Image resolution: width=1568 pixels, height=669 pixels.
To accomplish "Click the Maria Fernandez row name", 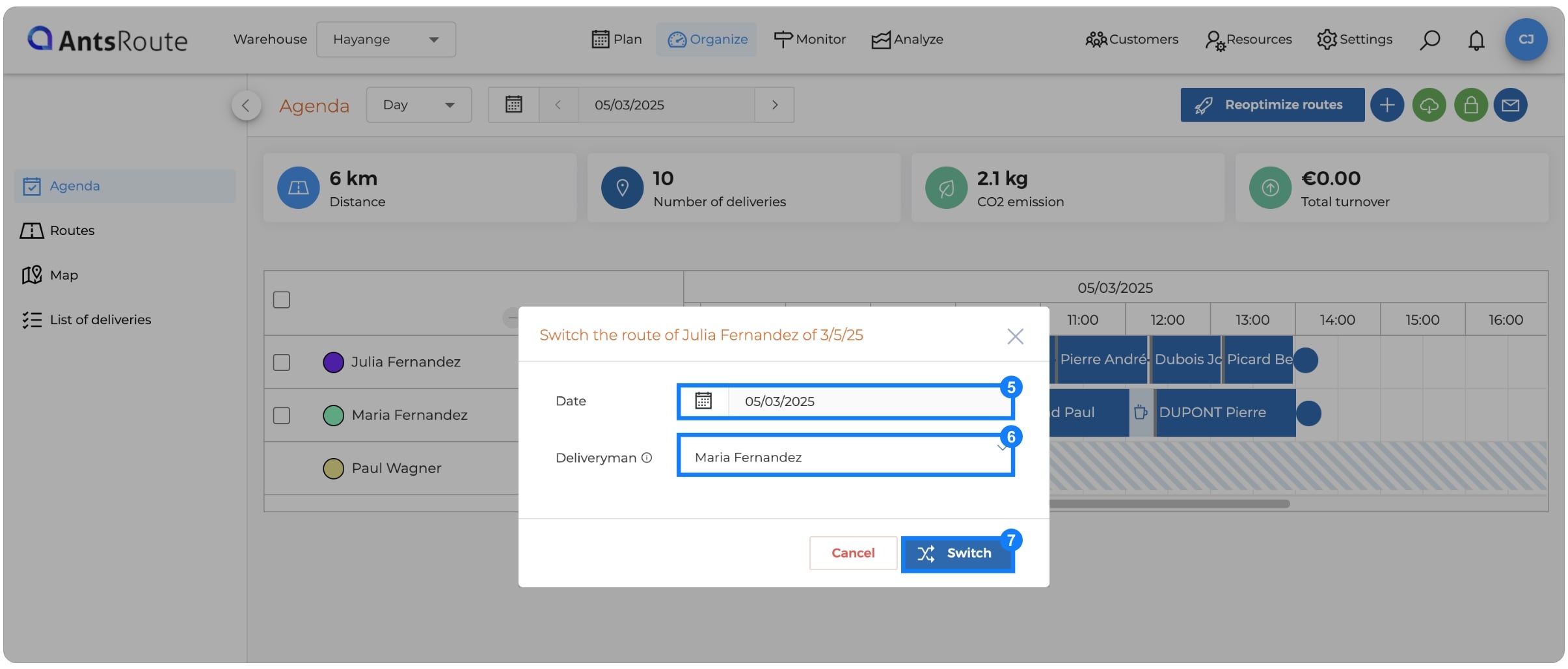I will coord(409,416).
